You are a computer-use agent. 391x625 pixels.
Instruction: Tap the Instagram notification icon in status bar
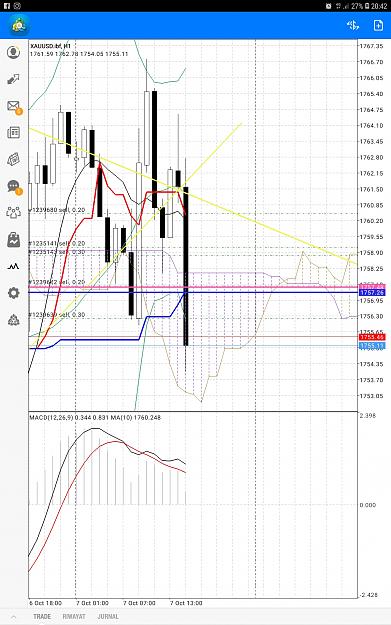pyautogui.click(x=17, y=6)
